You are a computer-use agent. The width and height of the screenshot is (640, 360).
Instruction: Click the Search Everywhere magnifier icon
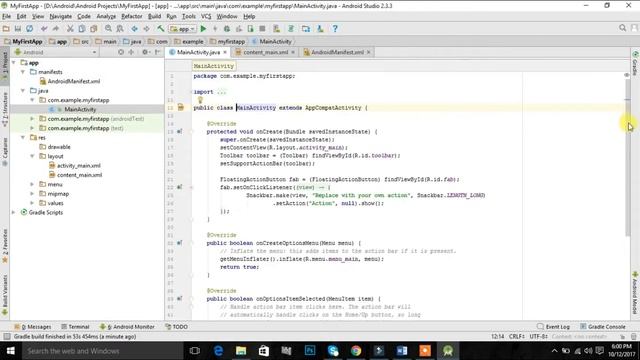click(x=622, y=28)
